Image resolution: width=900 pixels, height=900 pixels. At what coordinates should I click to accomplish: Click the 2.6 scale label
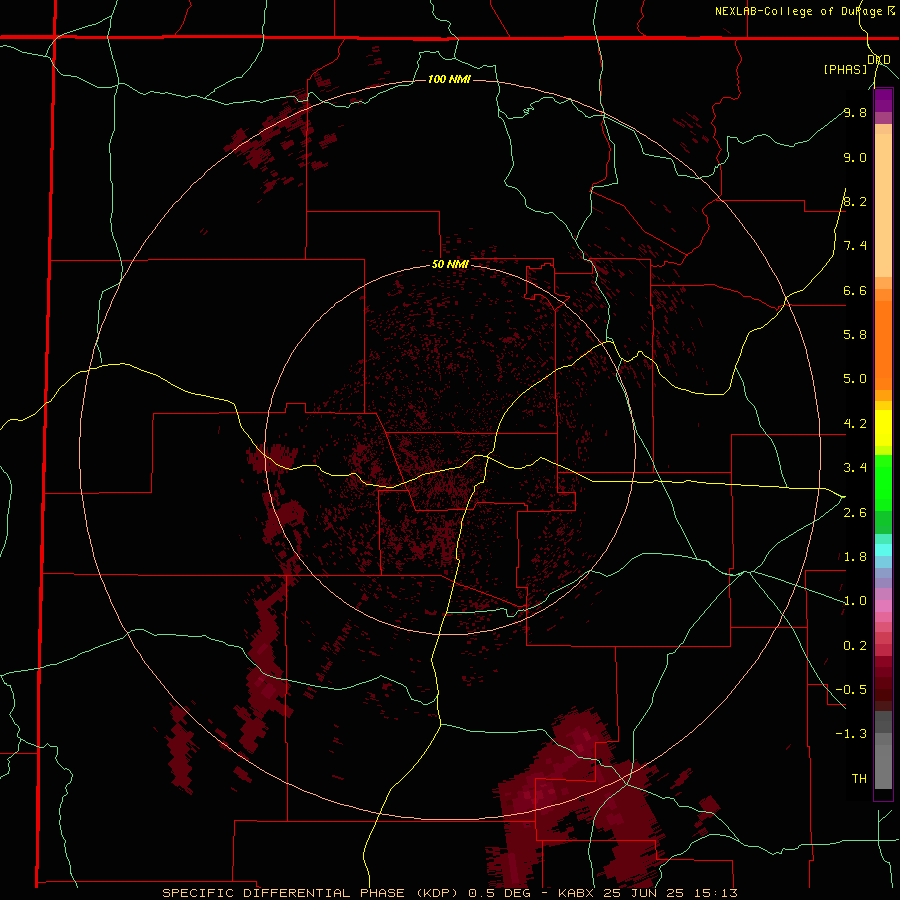click(855, 512)
